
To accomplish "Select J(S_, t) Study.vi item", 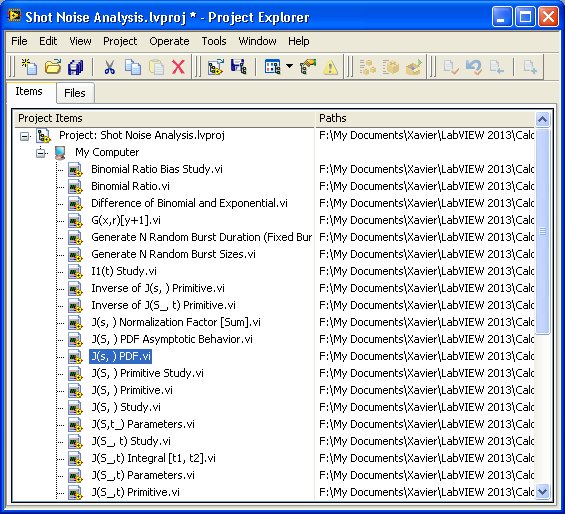I will [x=131, y=441].
